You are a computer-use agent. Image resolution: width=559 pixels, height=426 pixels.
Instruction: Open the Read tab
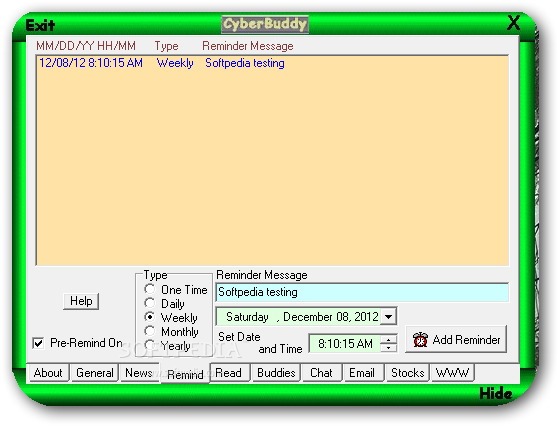(x=229, y=373)
